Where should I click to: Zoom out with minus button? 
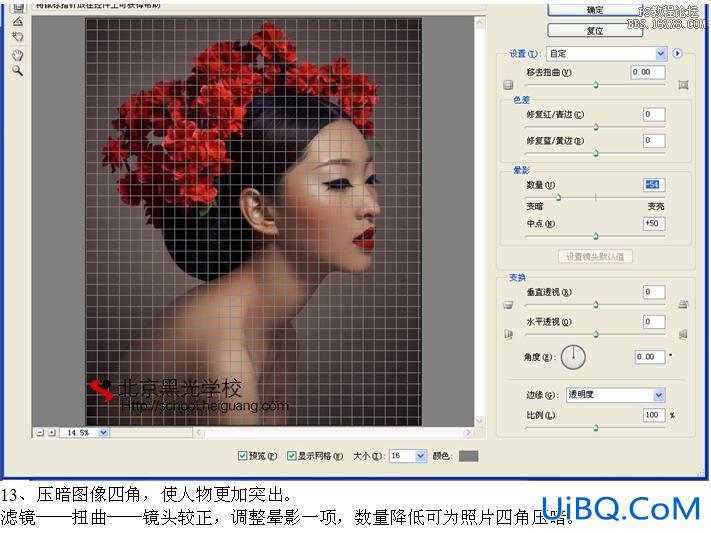(40, 433)
